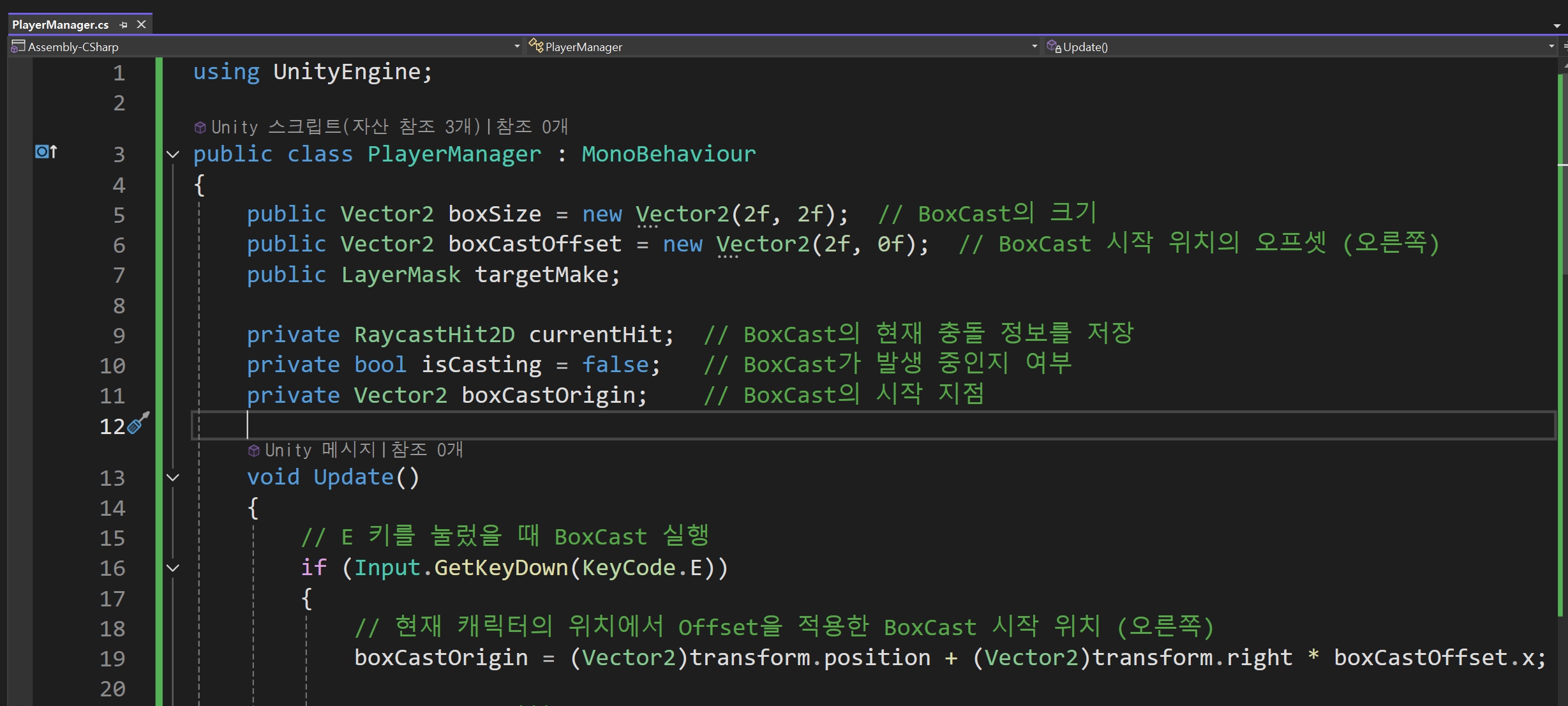Close the PlayerManager.cs tab

click(x=142, y=25)
